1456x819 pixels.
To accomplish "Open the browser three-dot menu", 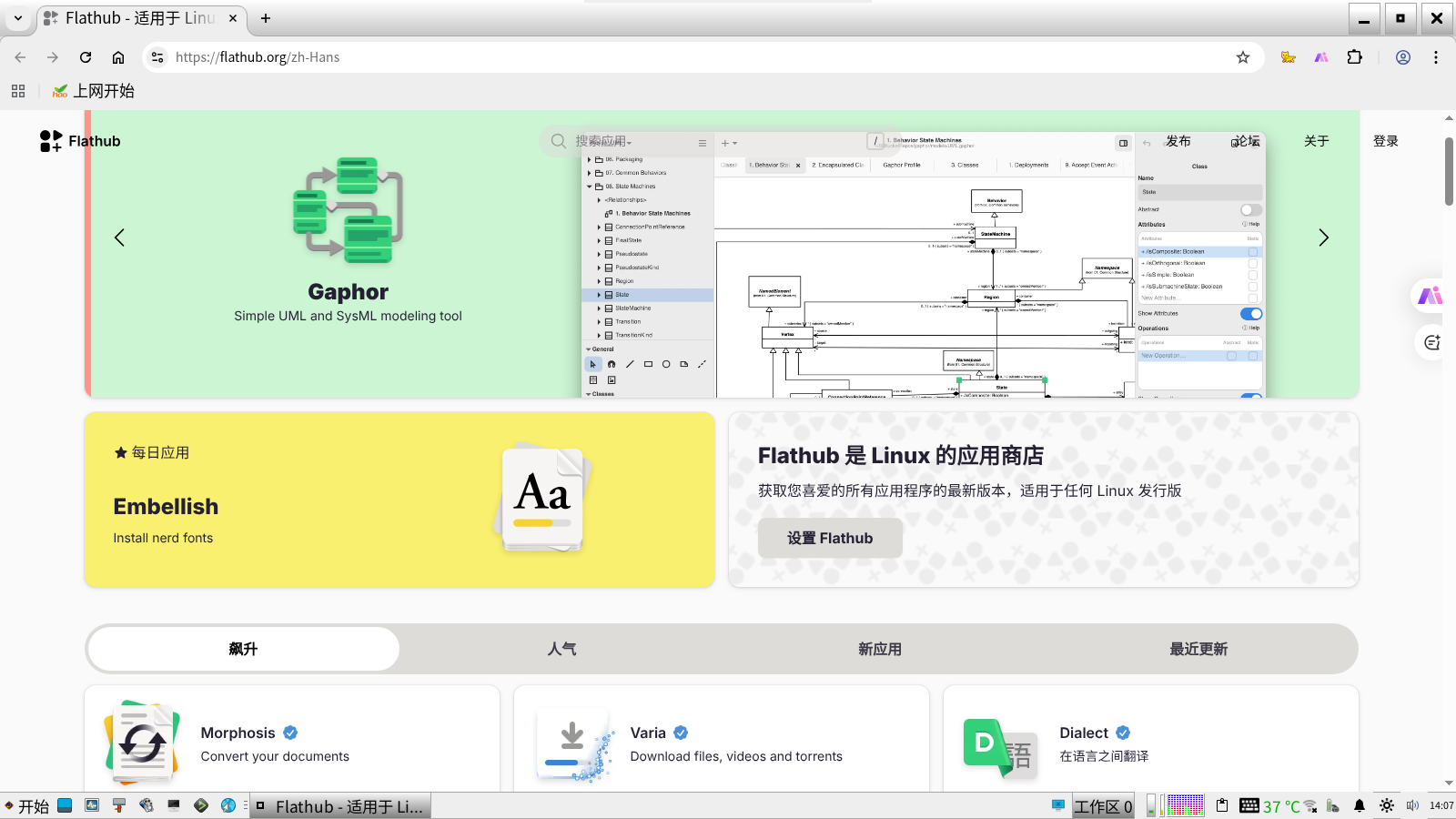I will click(1436, 57).
